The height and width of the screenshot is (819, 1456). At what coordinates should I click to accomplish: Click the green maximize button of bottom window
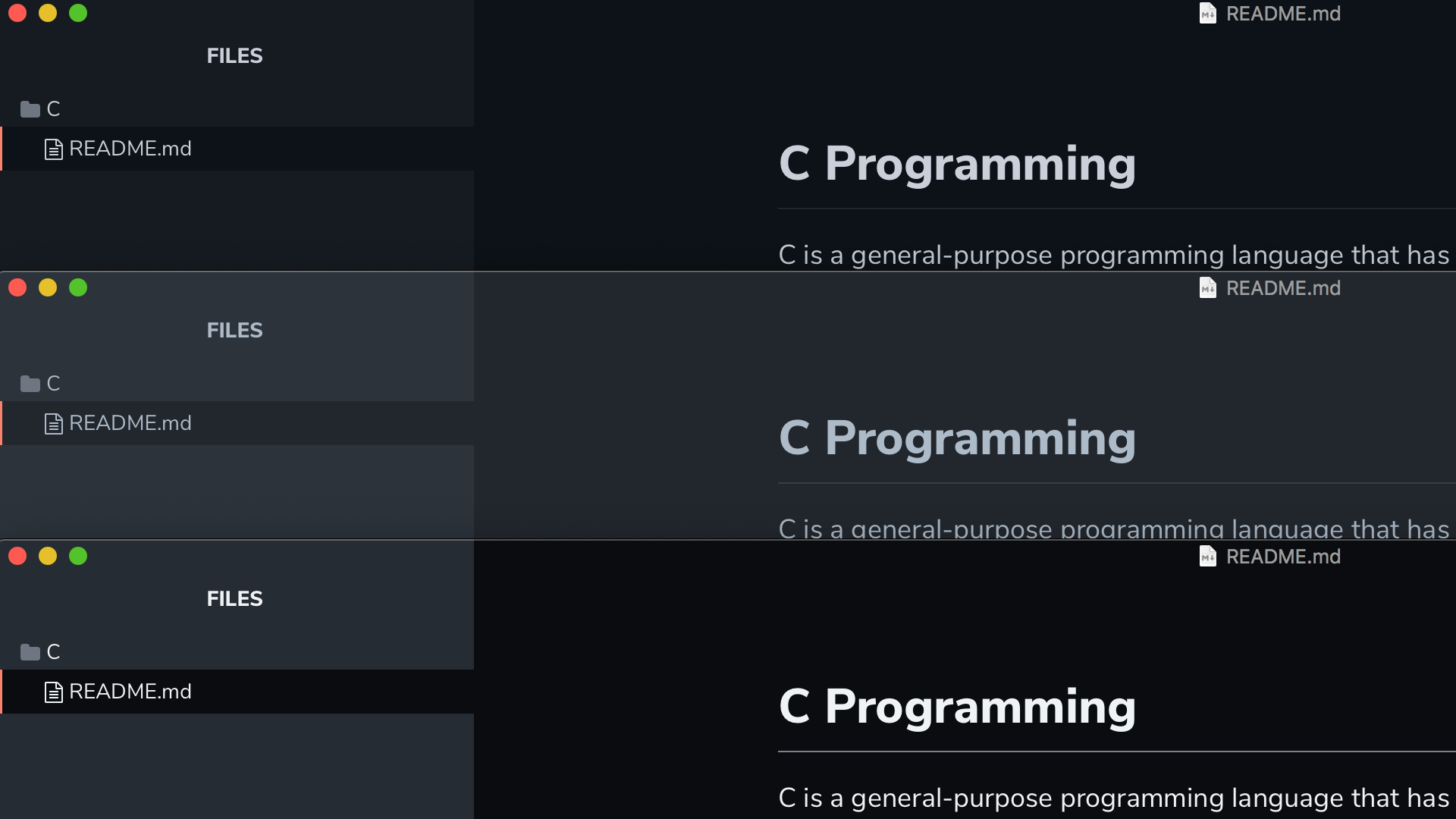click(x=78, y=556)
